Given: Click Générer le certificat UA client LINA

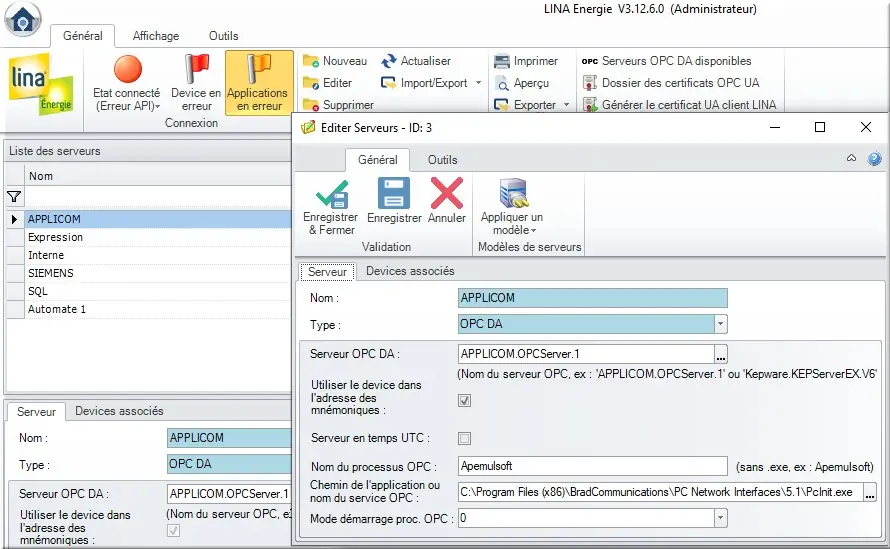Looking at the screenshot, I should click(679, 105).
